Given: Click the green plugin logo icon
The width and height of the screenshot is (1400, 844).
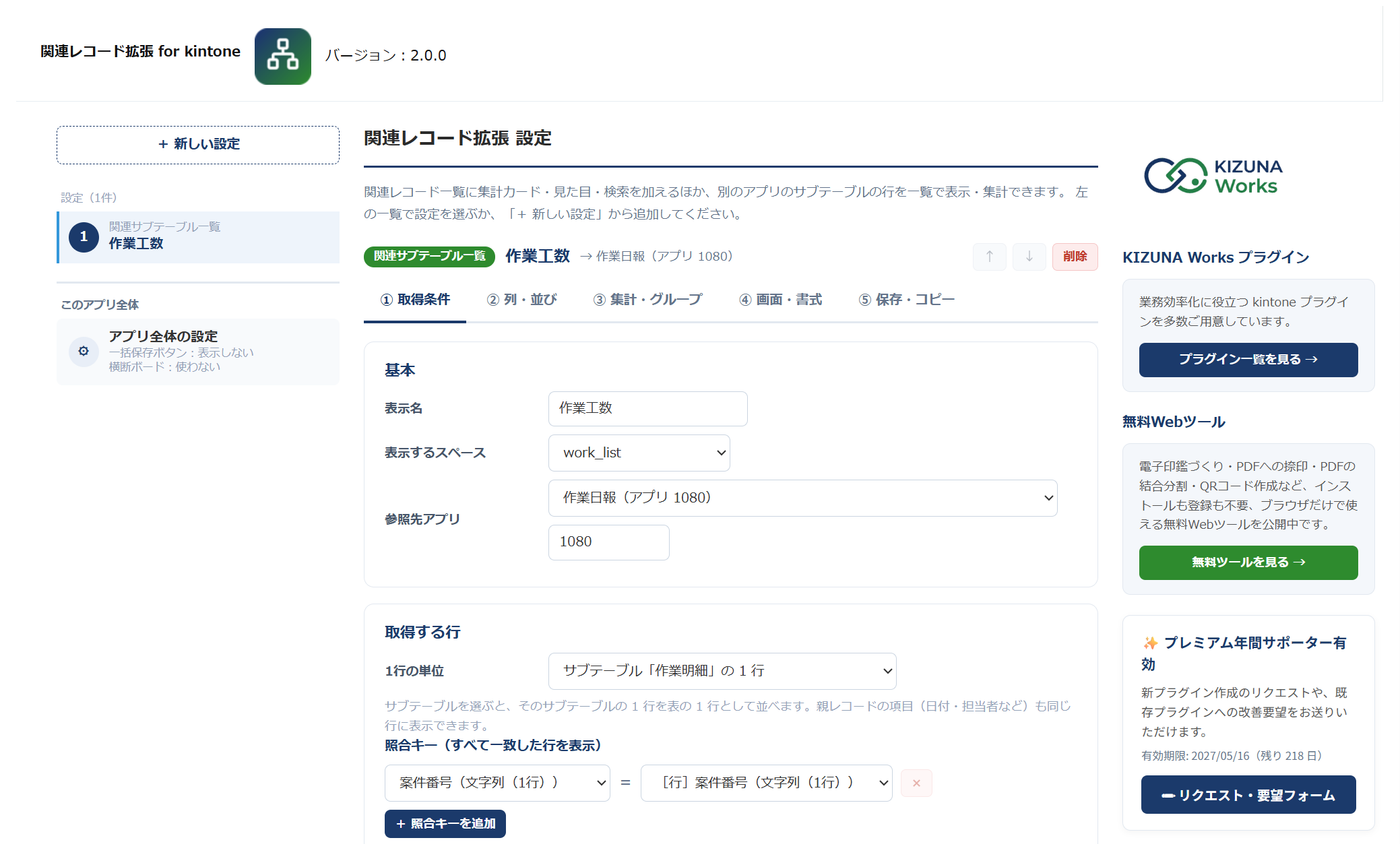Looking at the screenshot, I should pyautogui.click(x=283, y=56).
